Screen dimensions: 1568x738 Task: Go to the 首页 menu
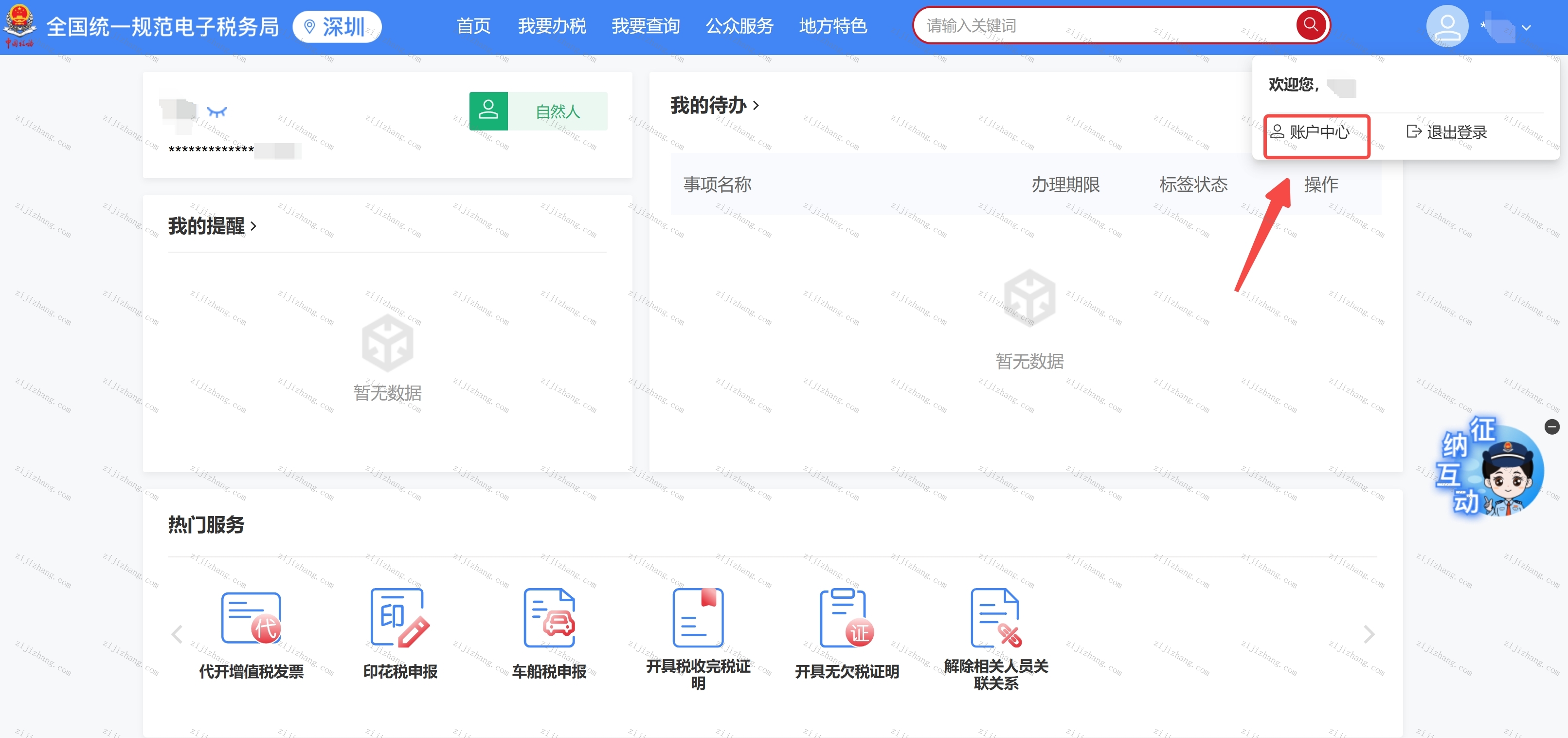tap(473, 26)
